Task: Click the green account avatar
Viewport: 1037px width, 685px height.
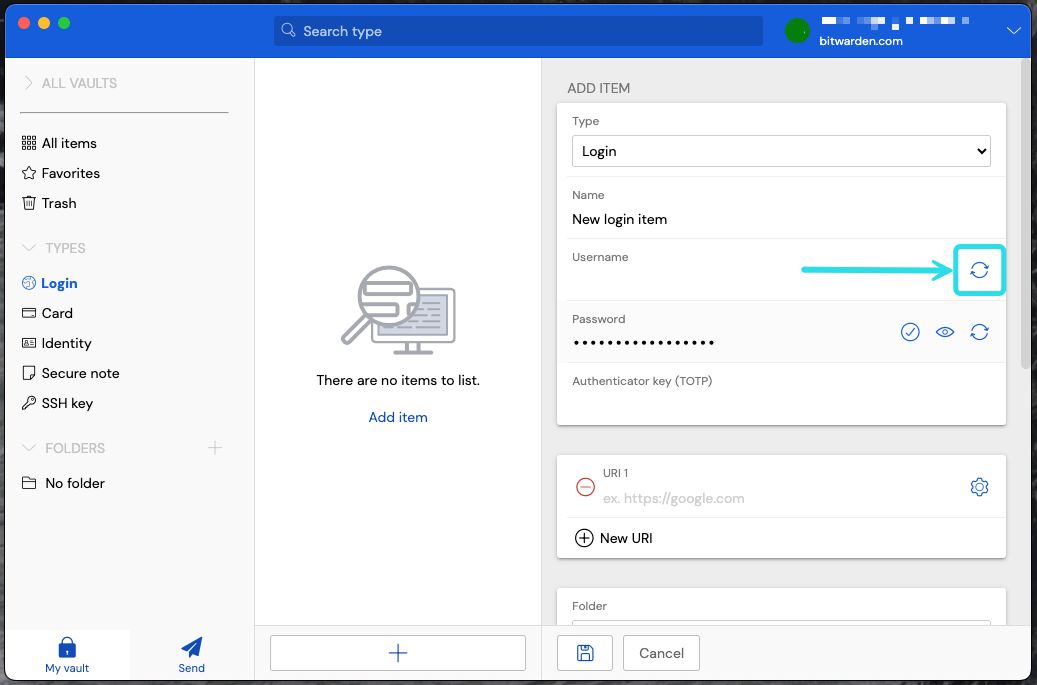Action: tap(797, 31)
